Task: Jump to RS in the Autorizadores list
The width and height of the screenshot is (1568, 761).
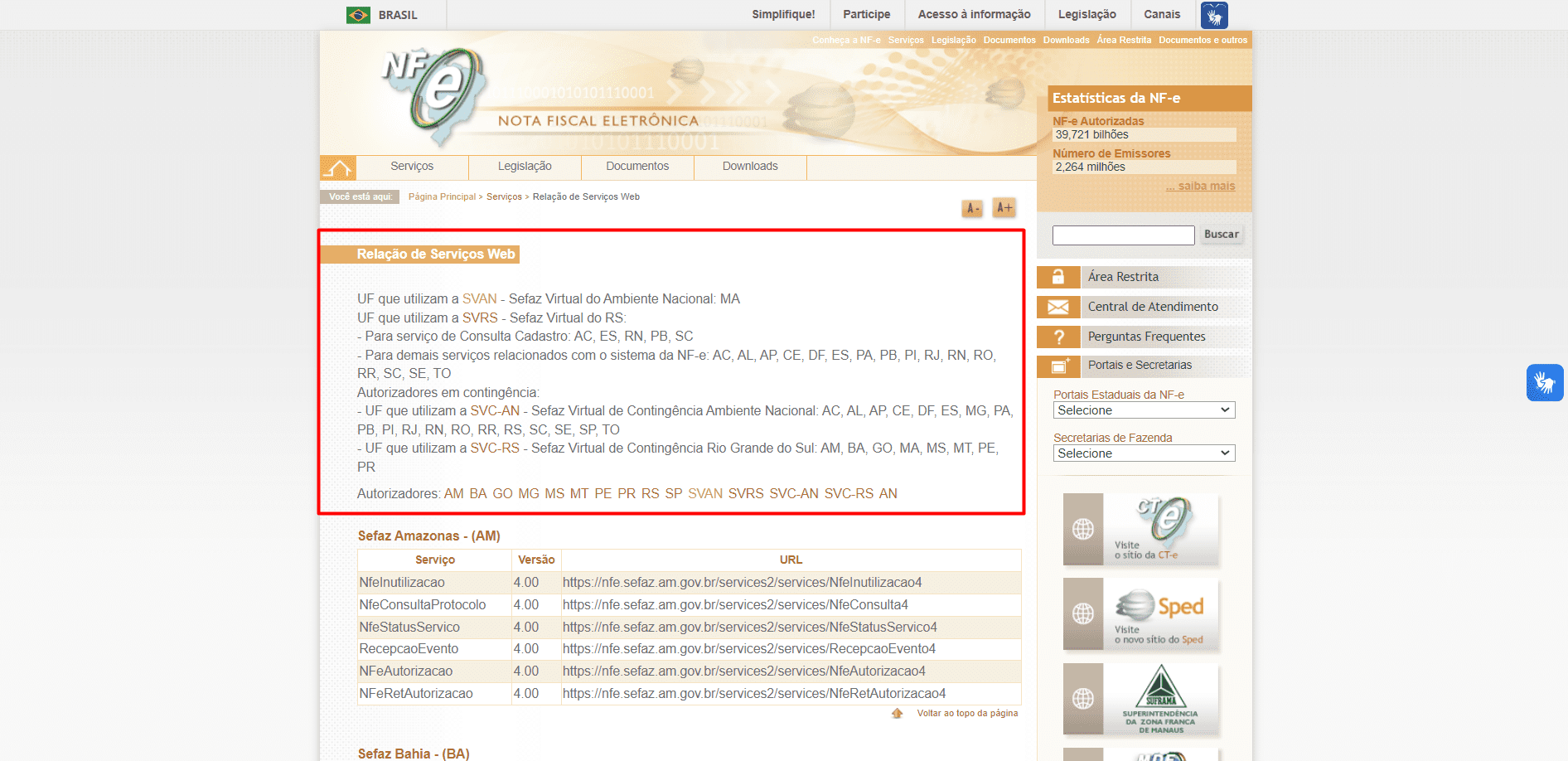Action: tap(651, 494)
